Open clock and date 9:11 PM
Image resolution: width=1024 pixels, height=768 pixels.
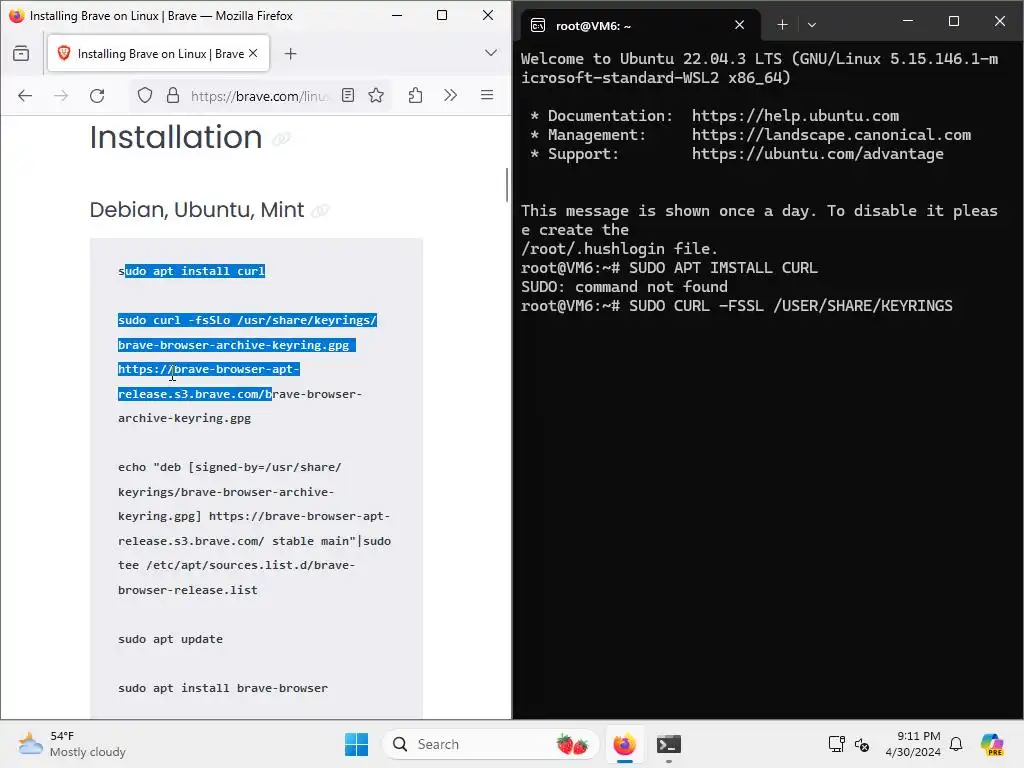[912, 744]
